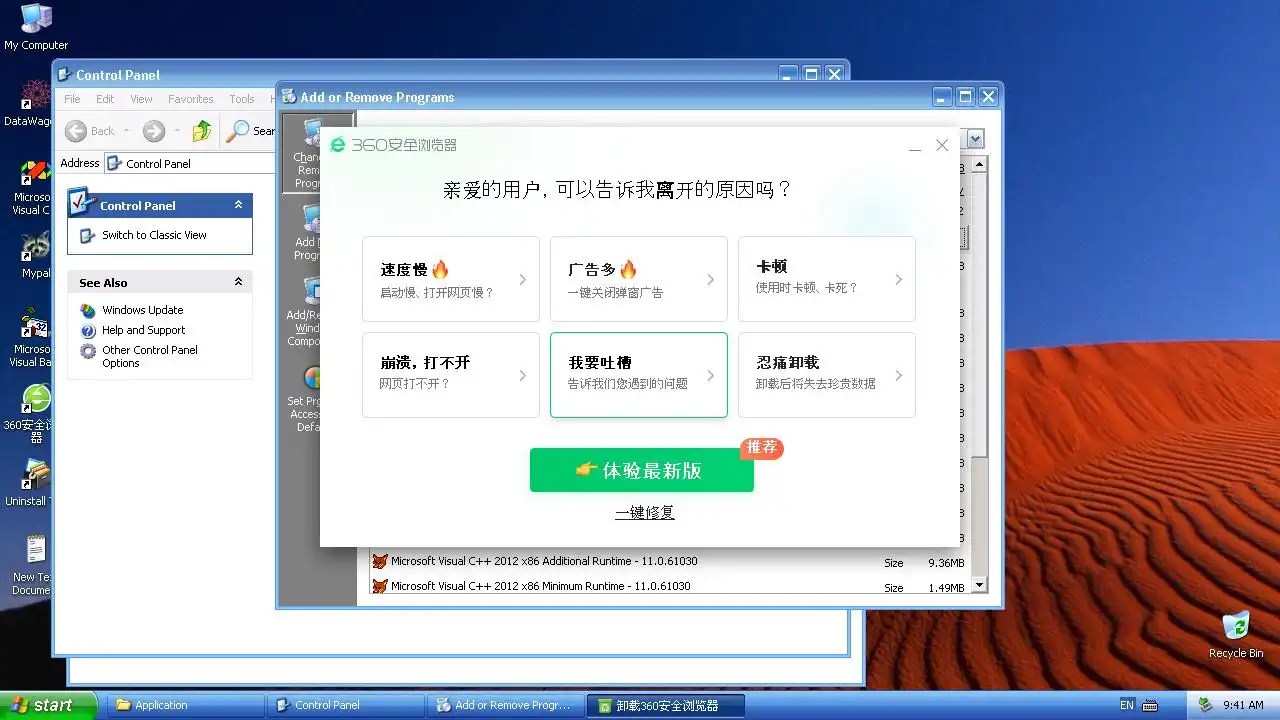
Task: Click the system tray clock 9:41 AM
Action: click(1243, 705)
